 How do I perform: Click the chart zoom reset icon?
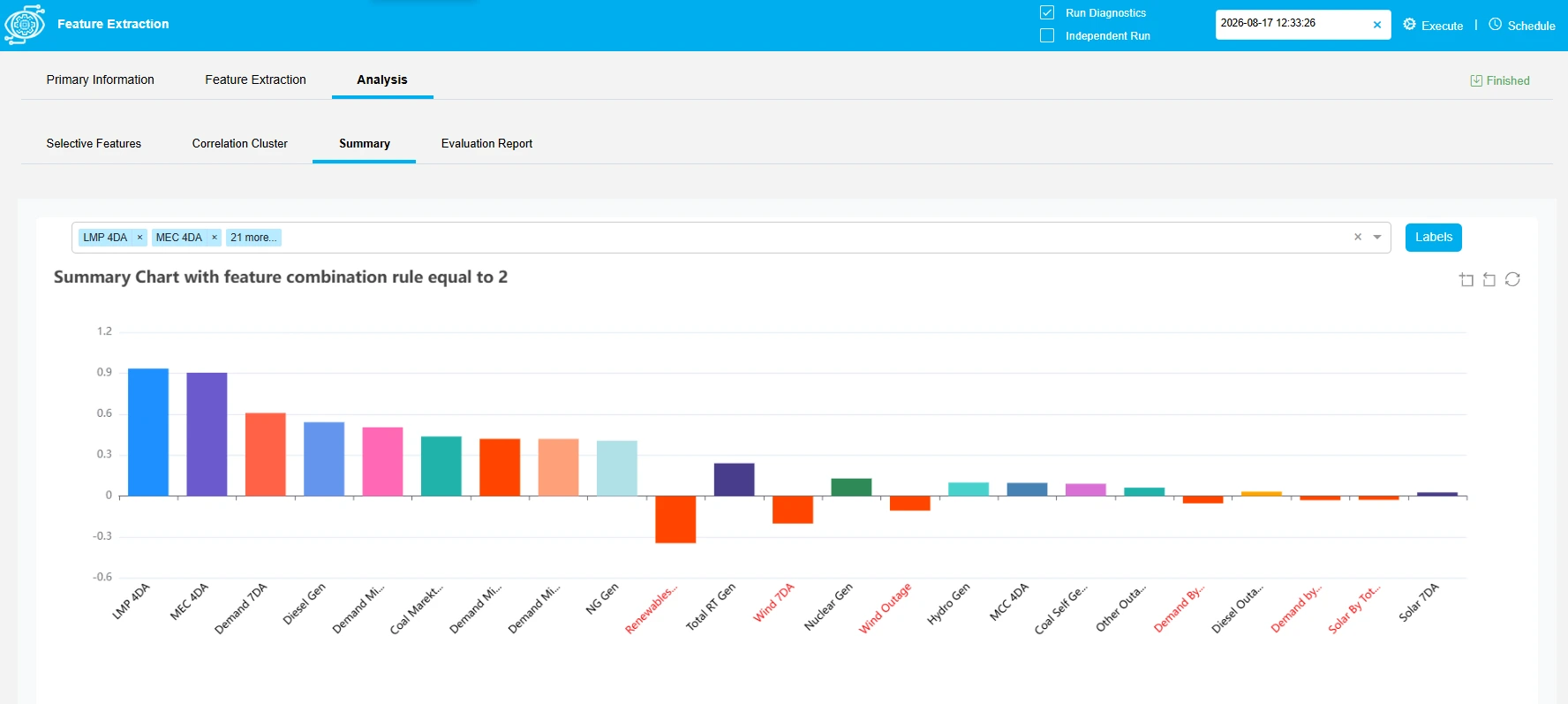1489,279
